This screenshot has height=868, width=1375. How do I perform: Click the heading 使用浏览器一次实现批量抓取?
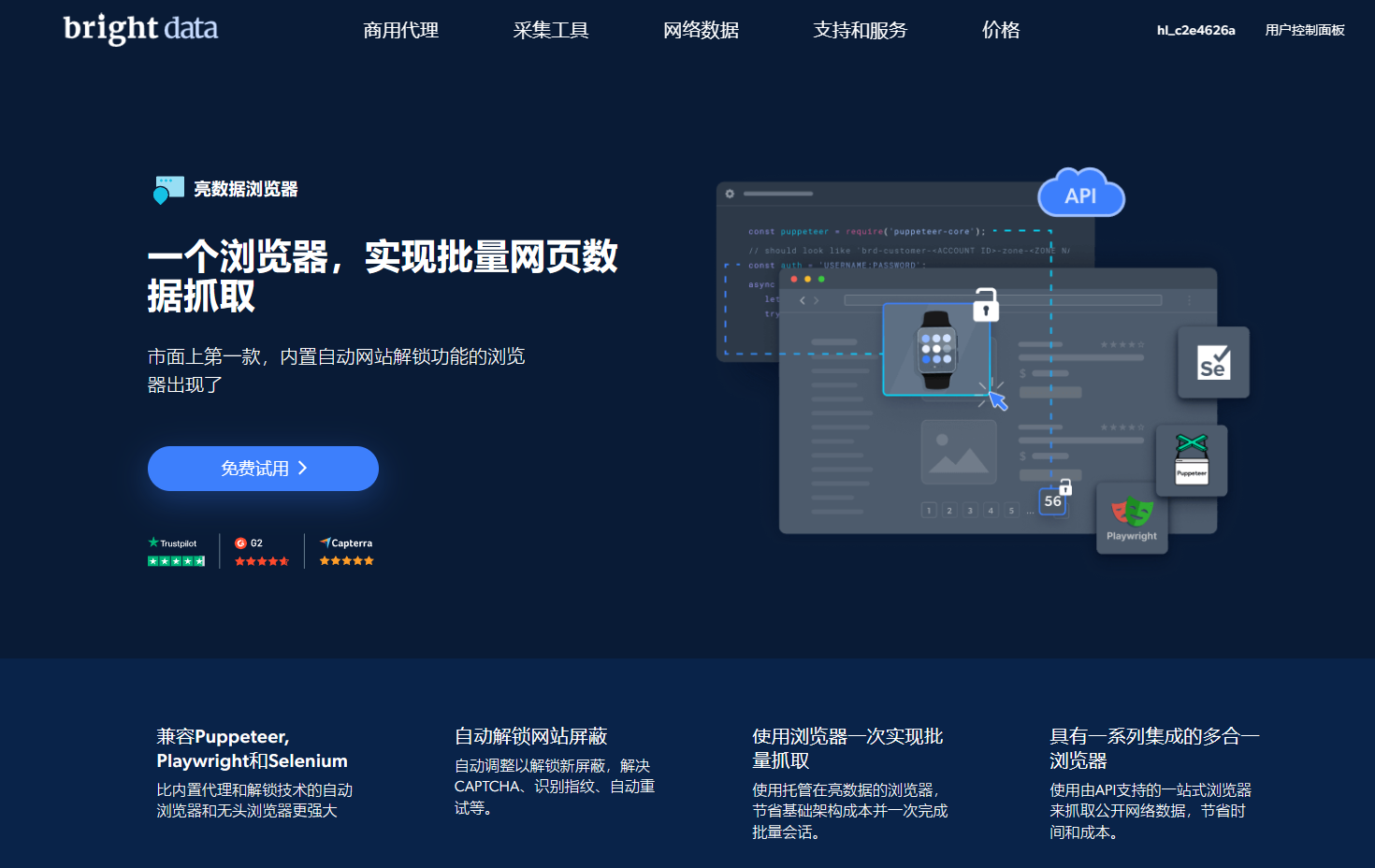[847, 748]
